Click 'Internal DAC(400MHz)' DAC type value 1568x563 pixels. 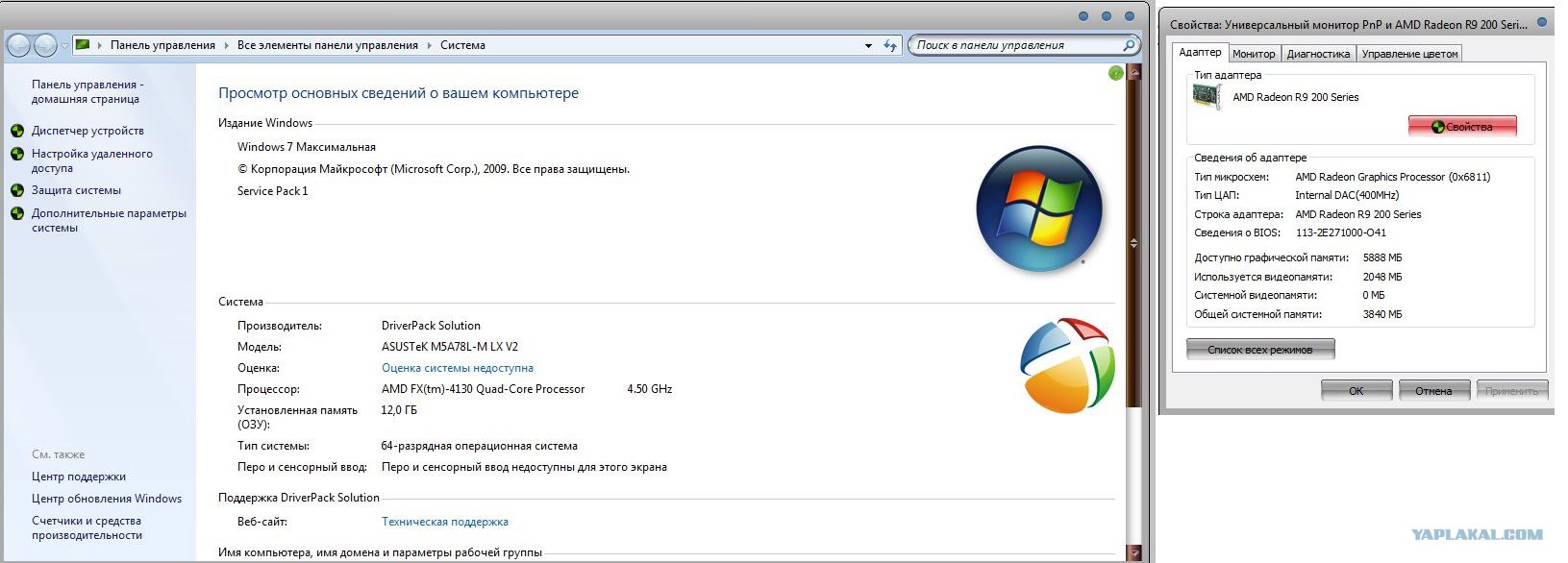(1347, 195)
